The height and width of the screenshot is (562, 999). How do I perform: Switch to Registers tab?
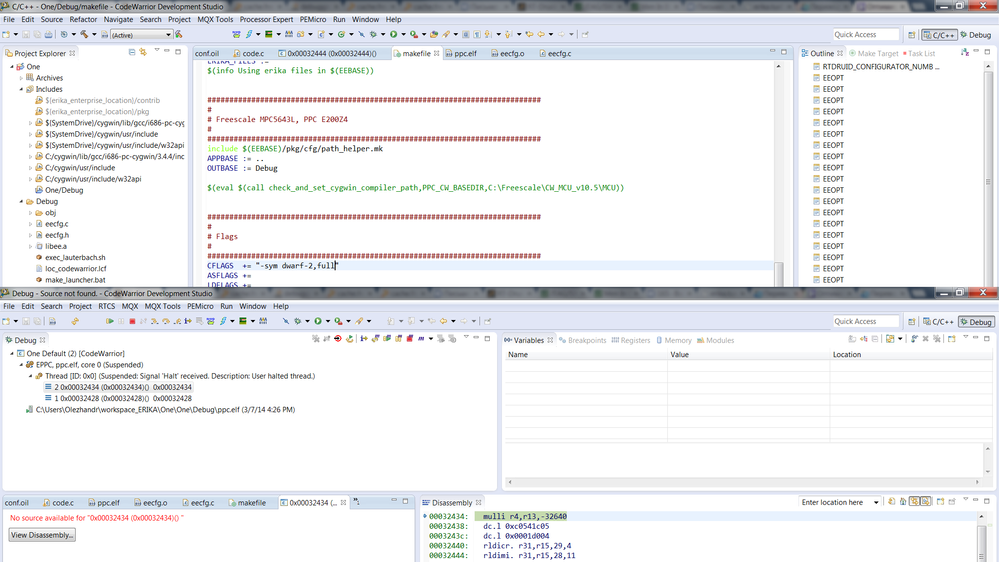click(x=631, y=340)
